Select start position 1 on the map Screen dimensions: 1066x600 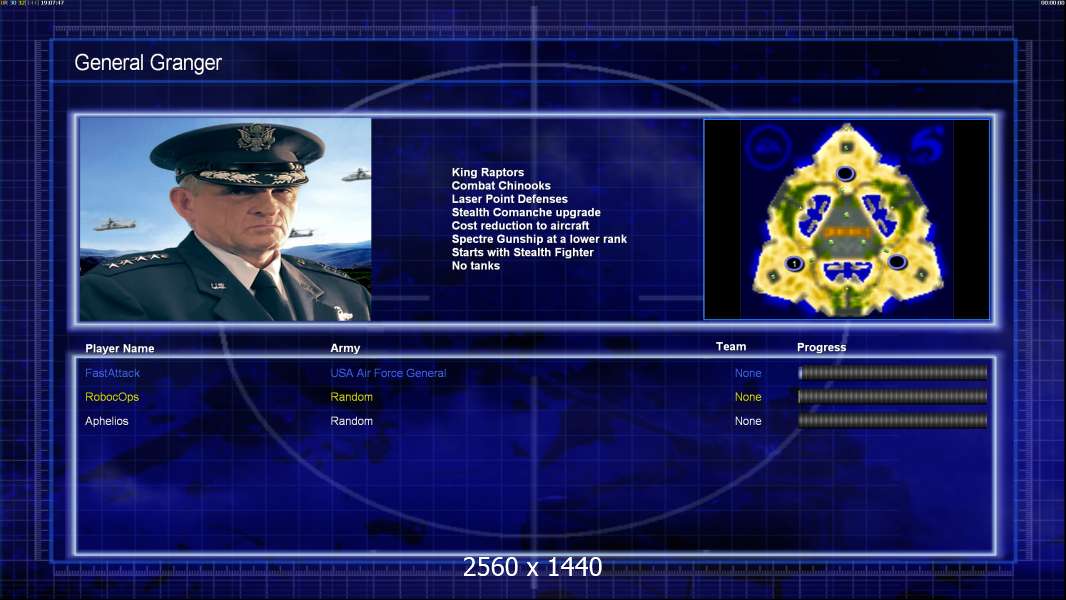[794, 264]
